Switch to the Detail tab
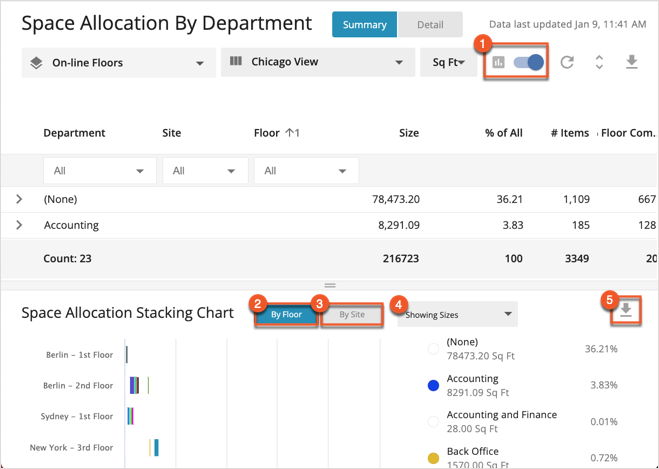659x469 pixels. coord(430,24)
